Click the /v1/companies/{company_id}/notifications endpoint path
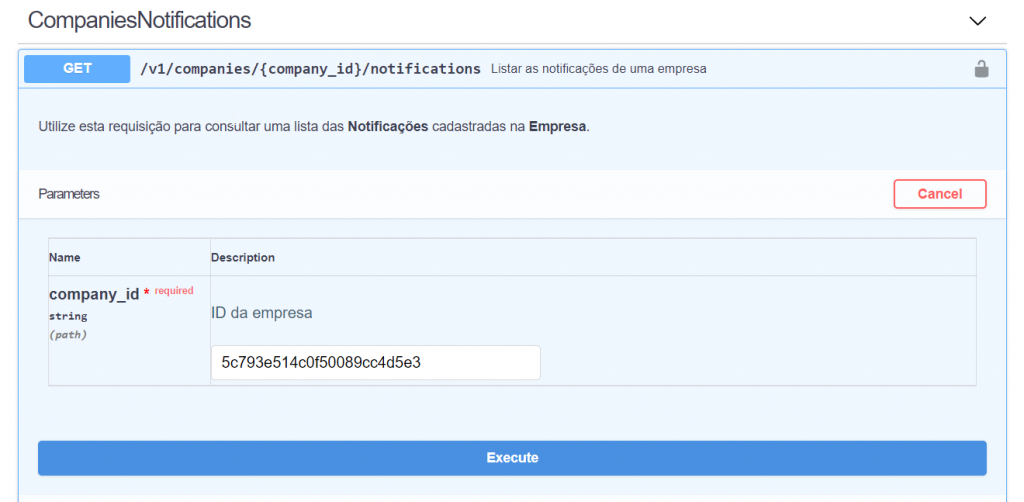1024x502 pixels. (x=310, y=69)
